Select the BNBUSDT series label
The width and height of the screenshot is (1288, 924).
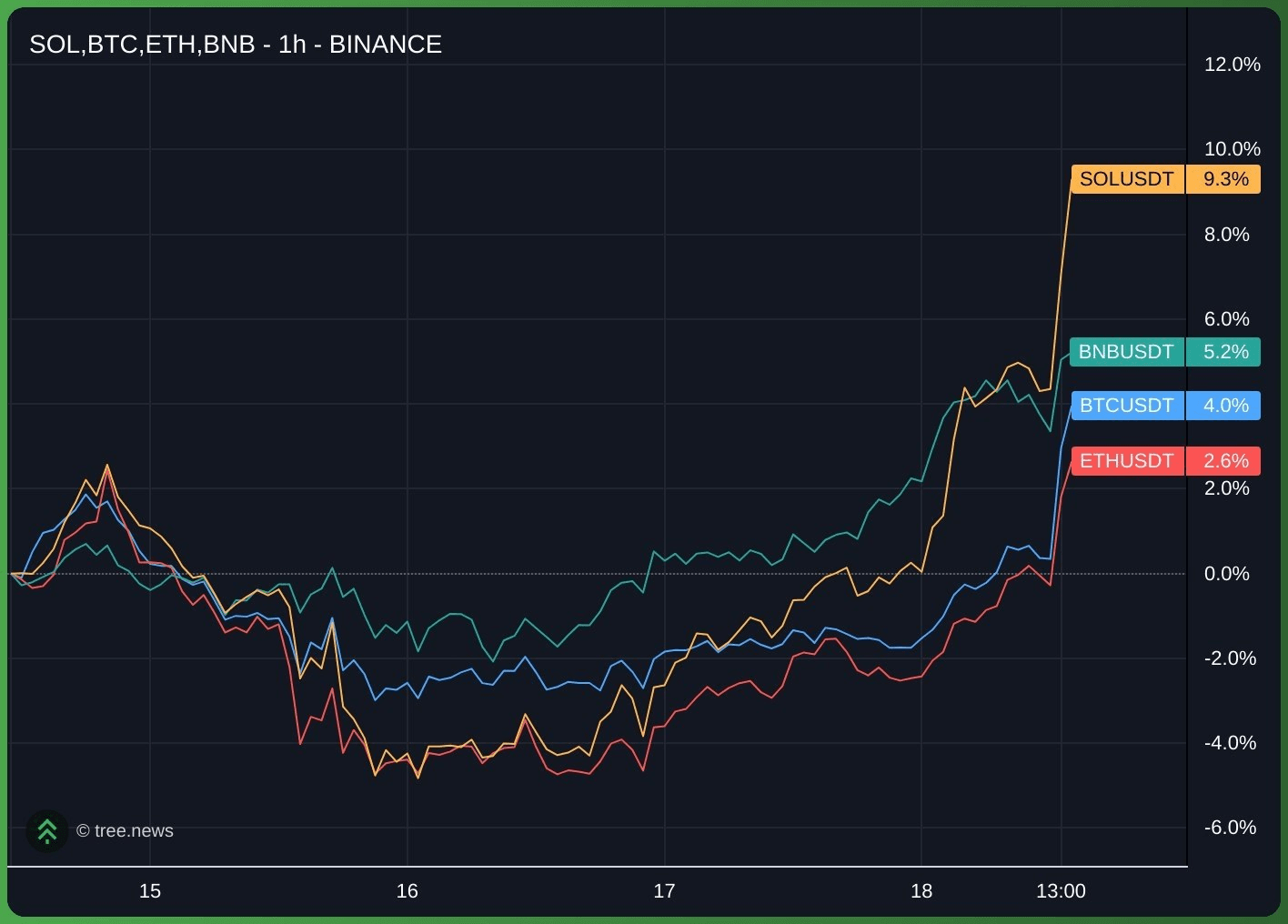(1127, 352)
